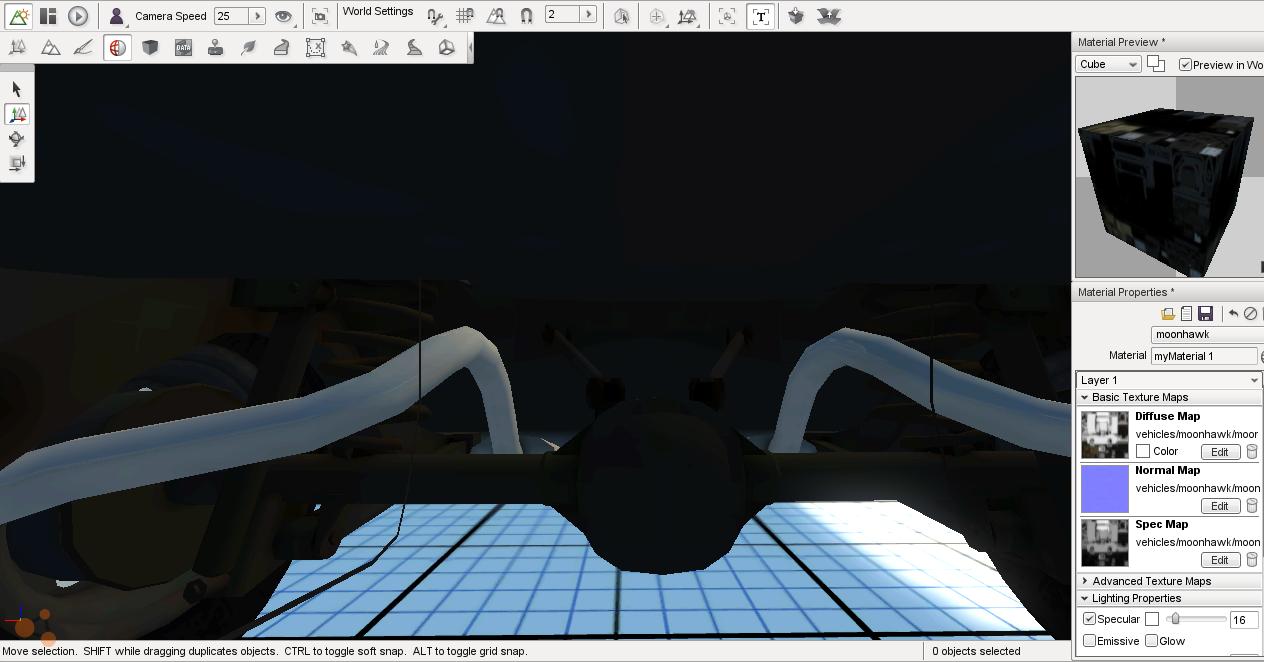Toggle the object text labels button
Viewport: 1264px width, 662px height.
tap(760, 16)
